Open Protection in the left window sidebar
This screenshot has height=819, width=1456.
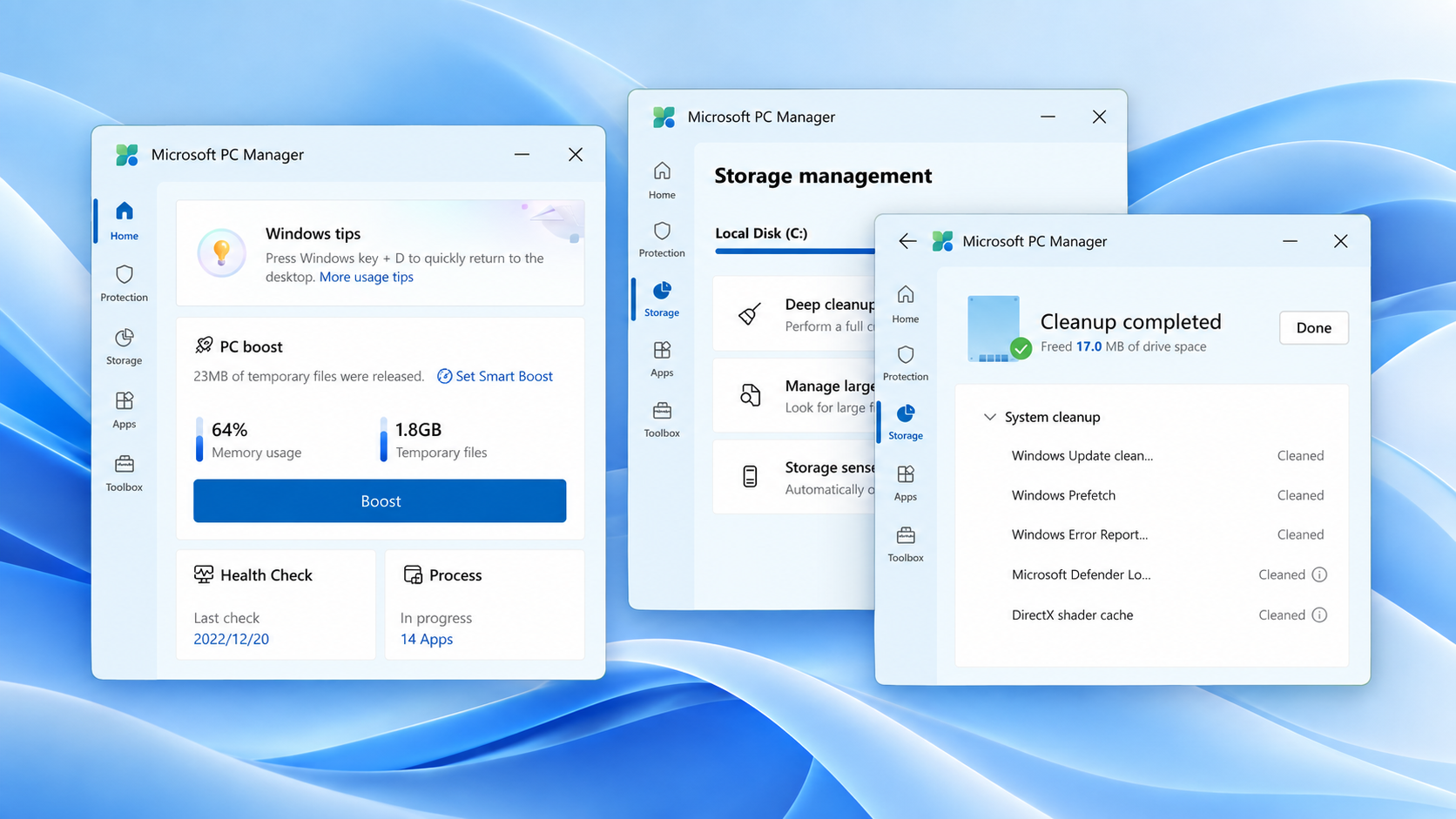point(125,284)
